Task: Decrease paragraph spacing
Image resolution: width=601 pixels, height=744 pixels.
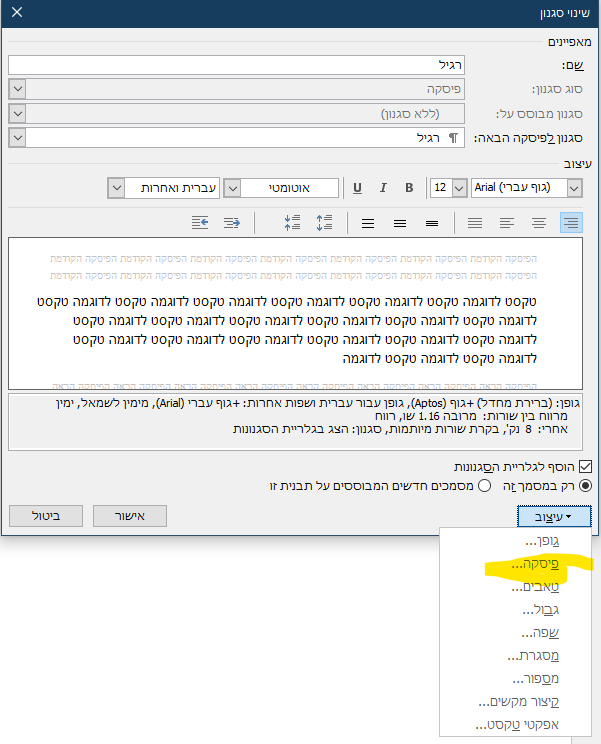Action: click(x=293, y=223)
